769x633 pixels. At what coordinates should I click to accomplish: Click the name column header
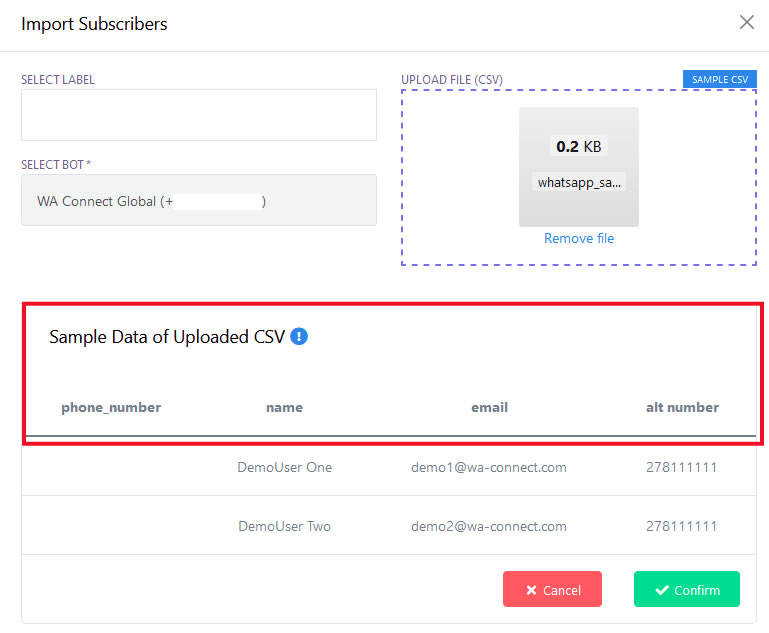click(x=284, y=407)
